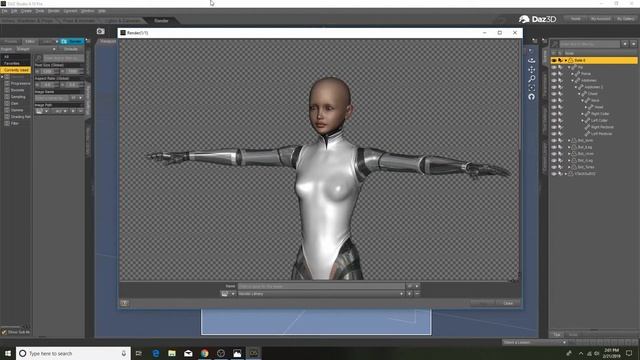The image size is (640, 360).
Task: Click the Defaults button in Render Settings
Action: [71, 49]
